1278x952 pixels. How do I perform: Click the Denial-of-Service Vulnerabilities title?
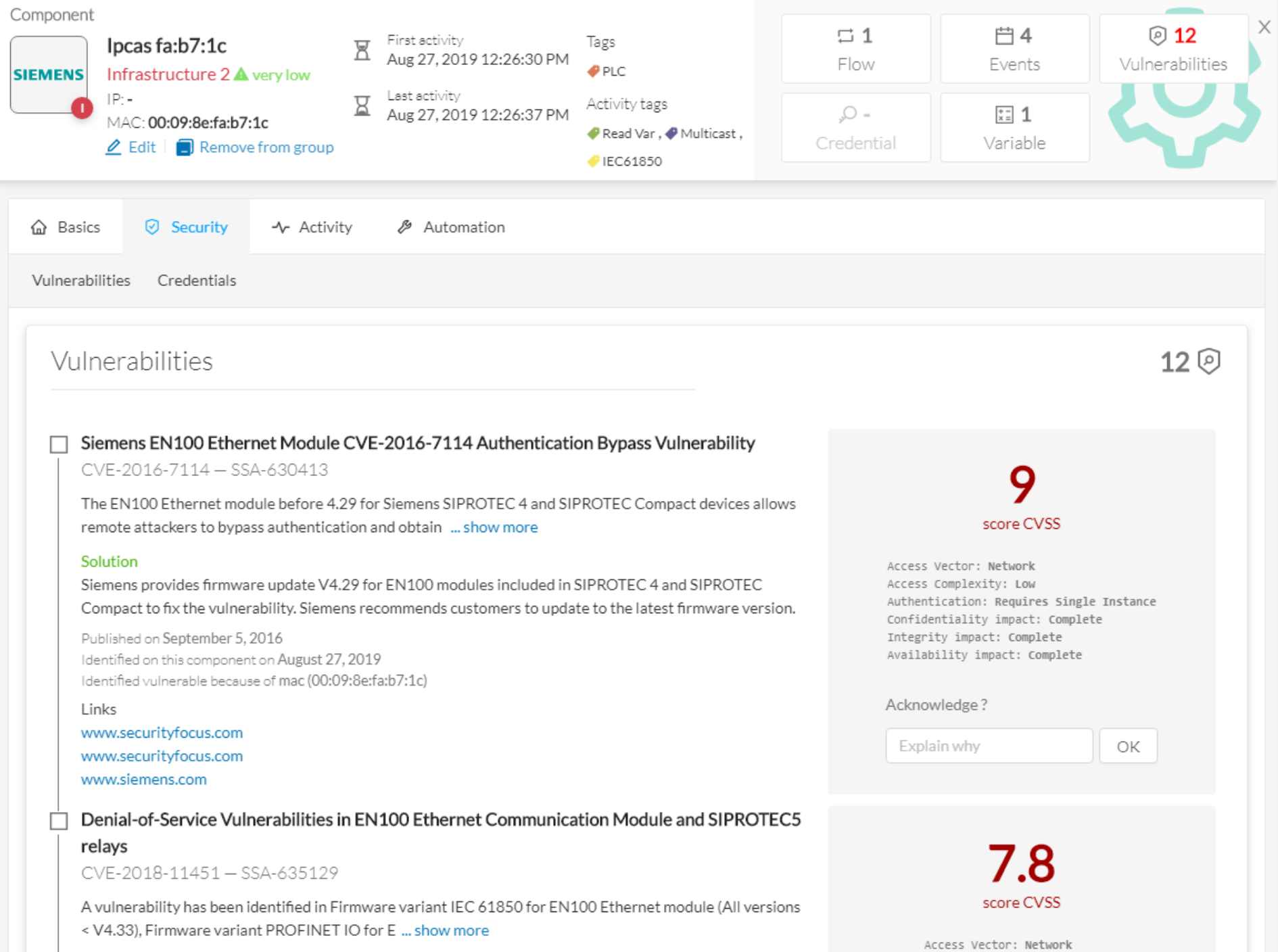click(441, 832)
